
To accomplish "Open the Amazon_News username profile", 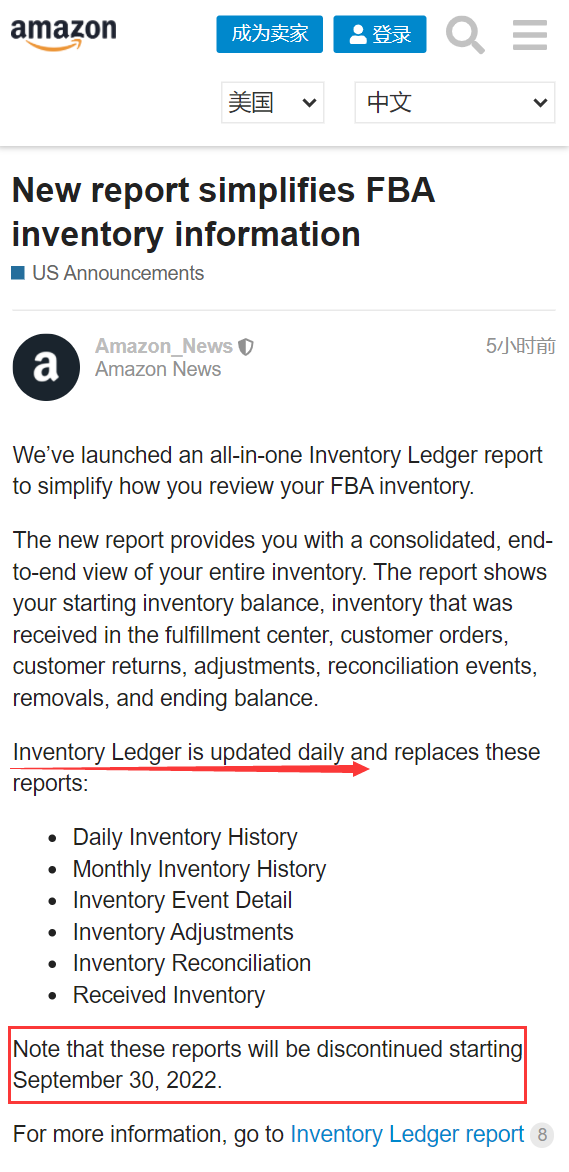I will (164, 346).
